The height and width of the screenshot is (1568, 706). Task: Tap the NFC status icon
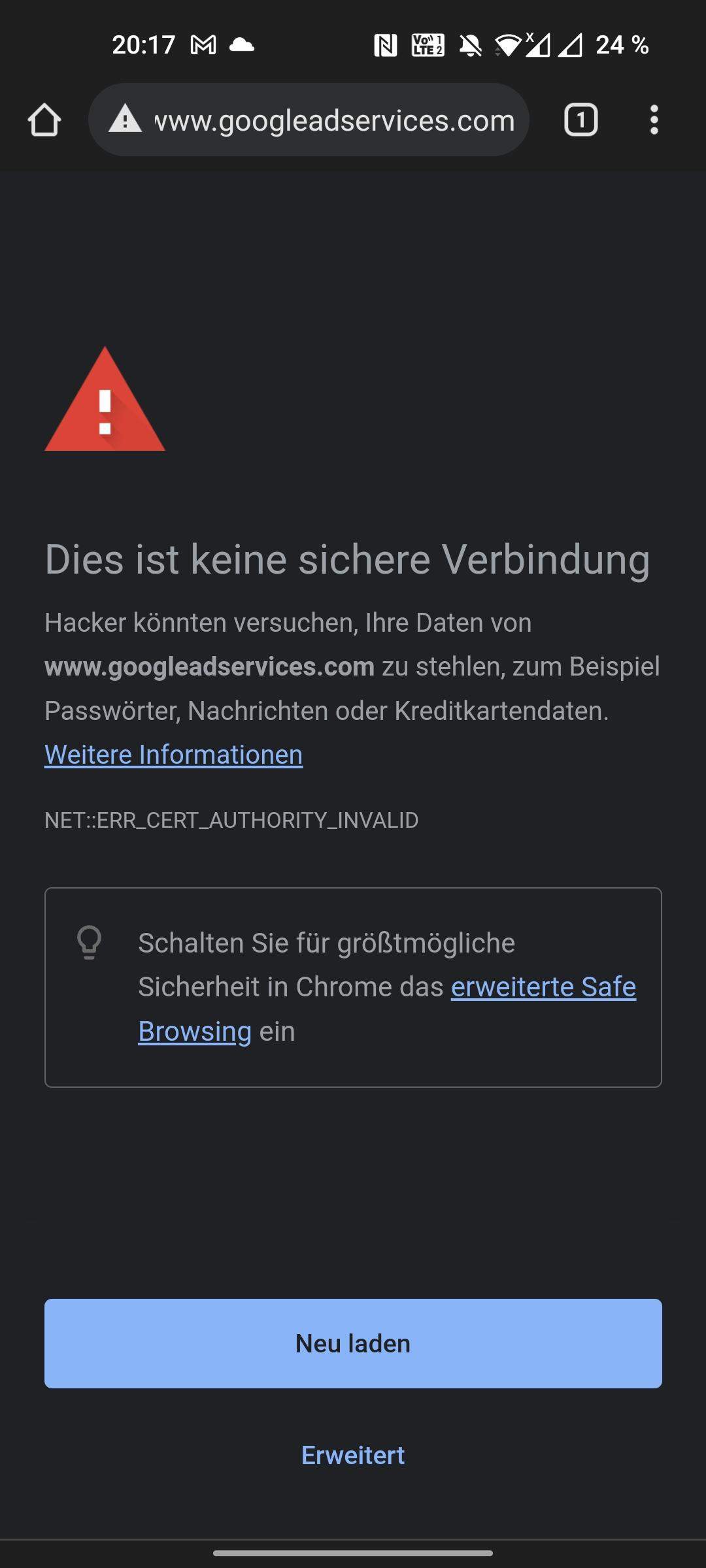[385, 45]
